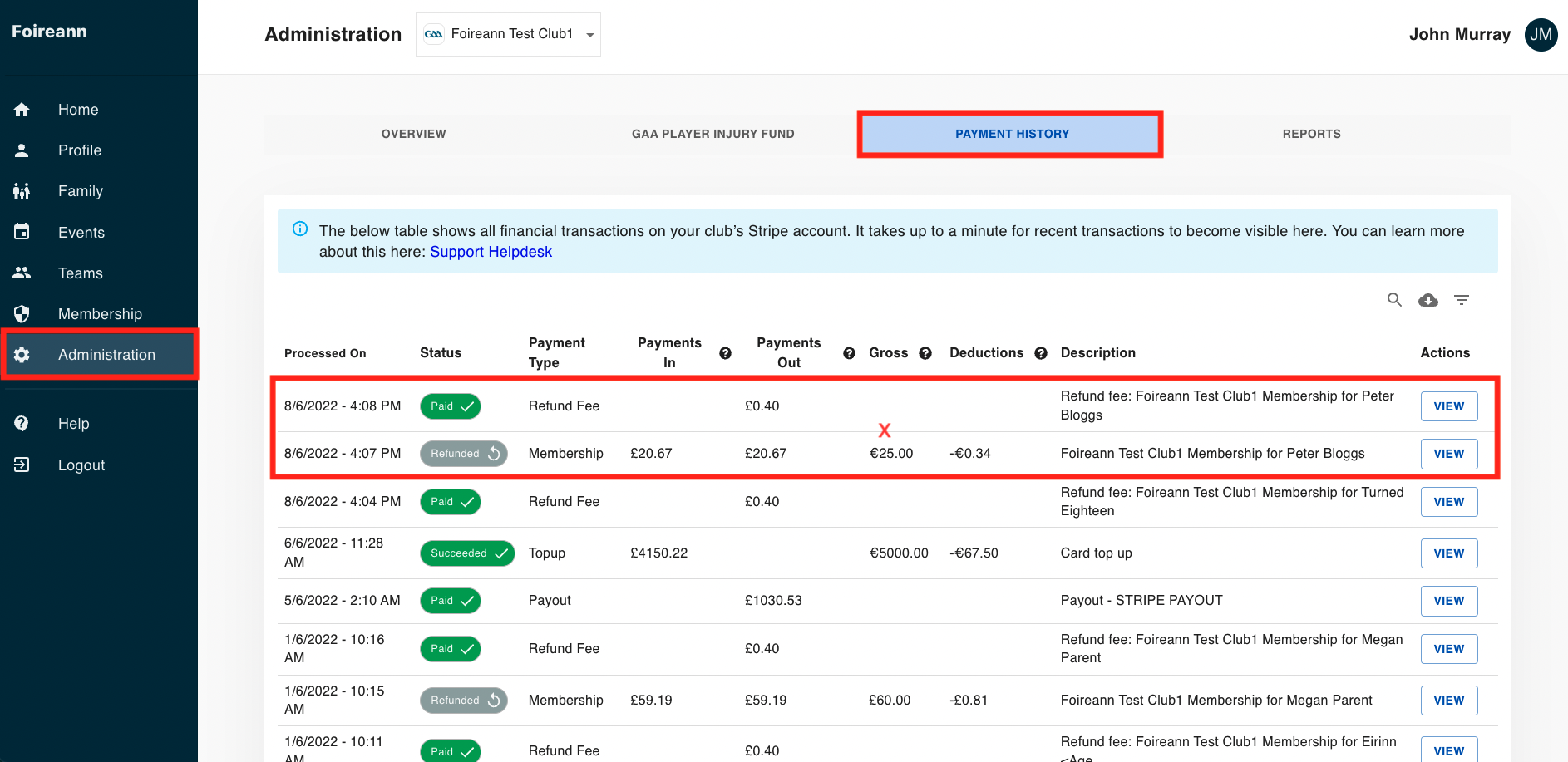Click the Help question mark icon
Viewport: 1568px width, 762px height.
click(22, 424)
